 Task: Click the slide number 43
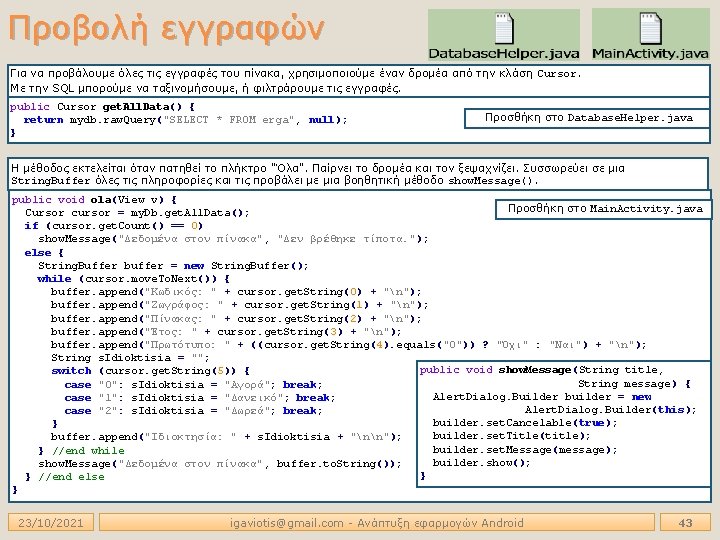pos(685,523)
